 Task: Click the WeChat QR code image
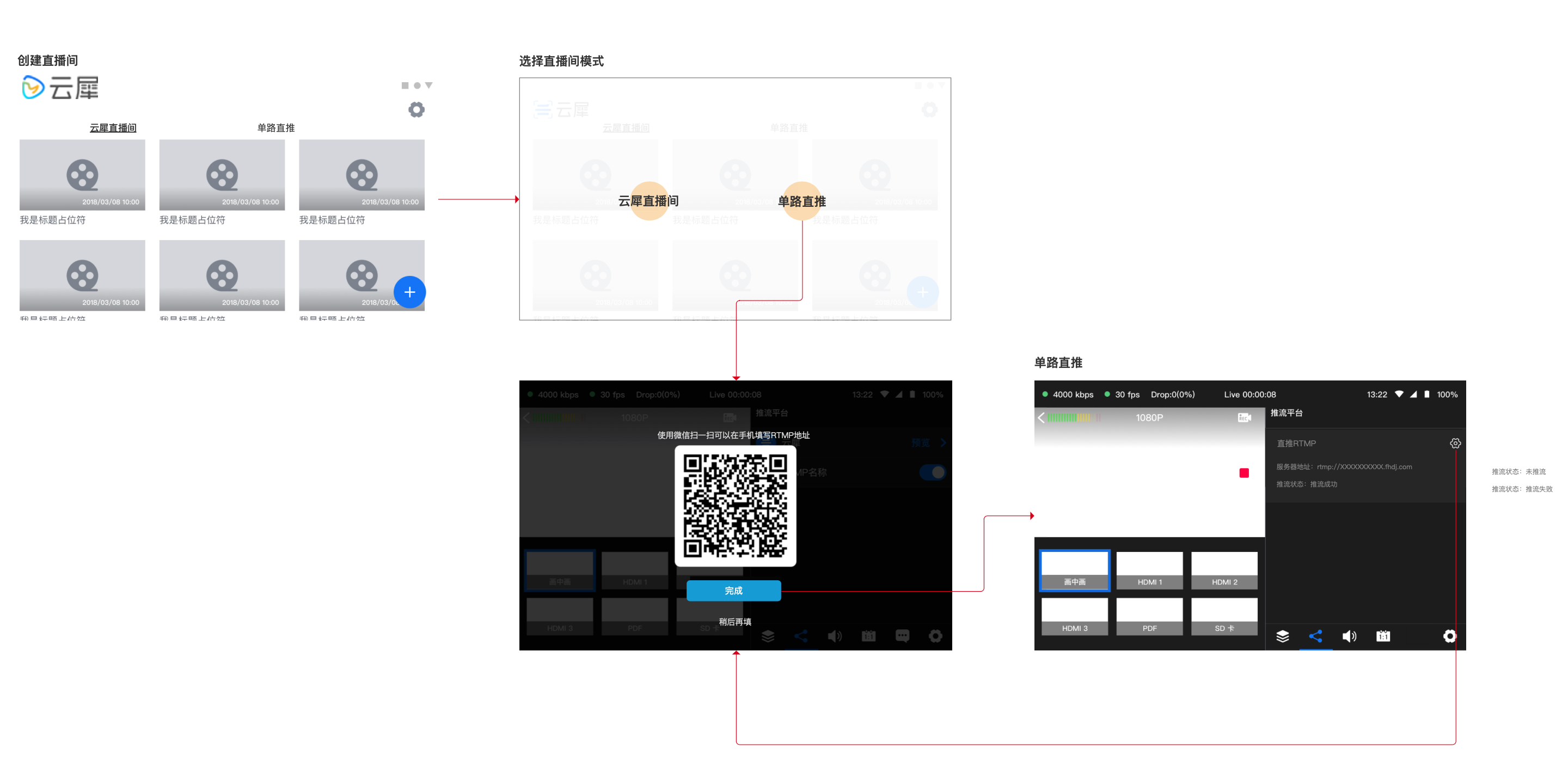(736, 506)
